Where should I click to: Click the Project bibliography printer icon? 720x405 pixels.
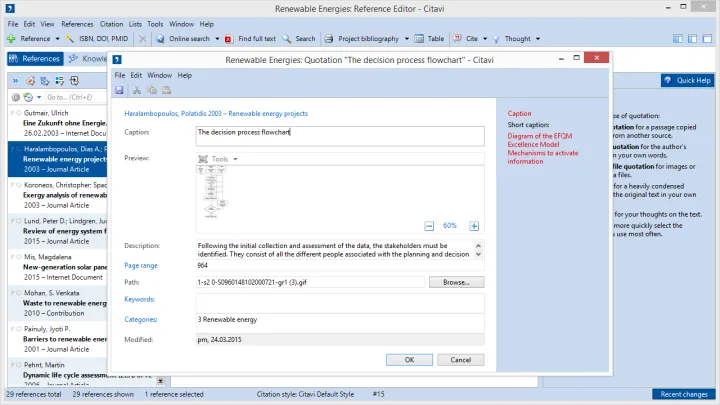coord(329,39)
